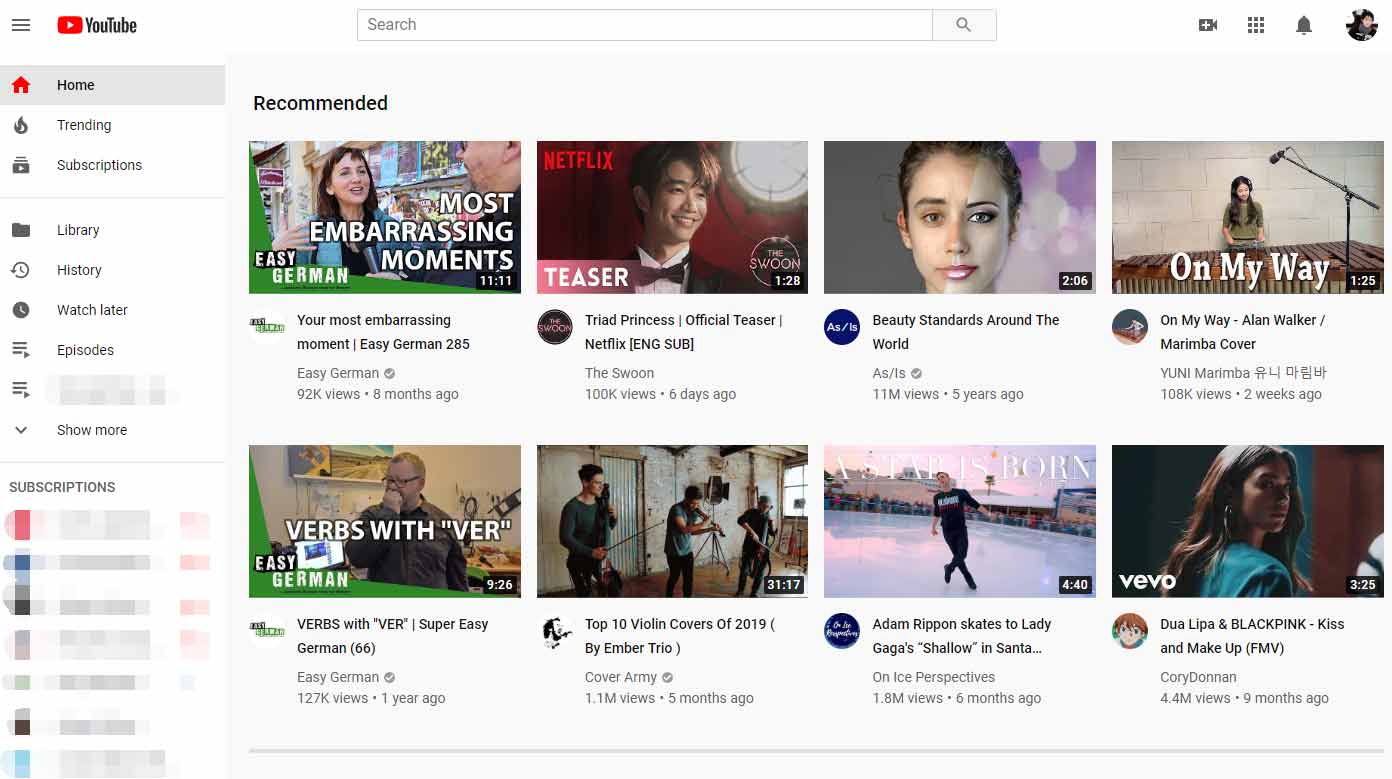Click the Watch later clock icon
Image resolution: width=1392 pixels, height=779 pixels.
tap(21, 310)
